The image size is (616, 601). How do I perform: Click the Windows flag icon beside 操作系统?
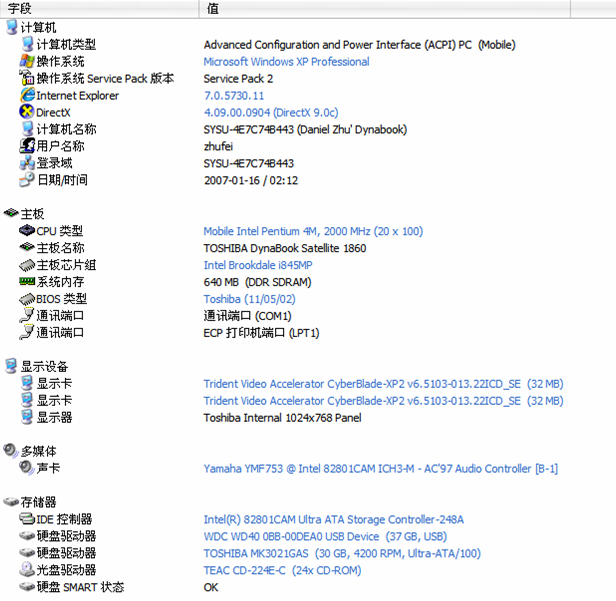pos(27,61)
